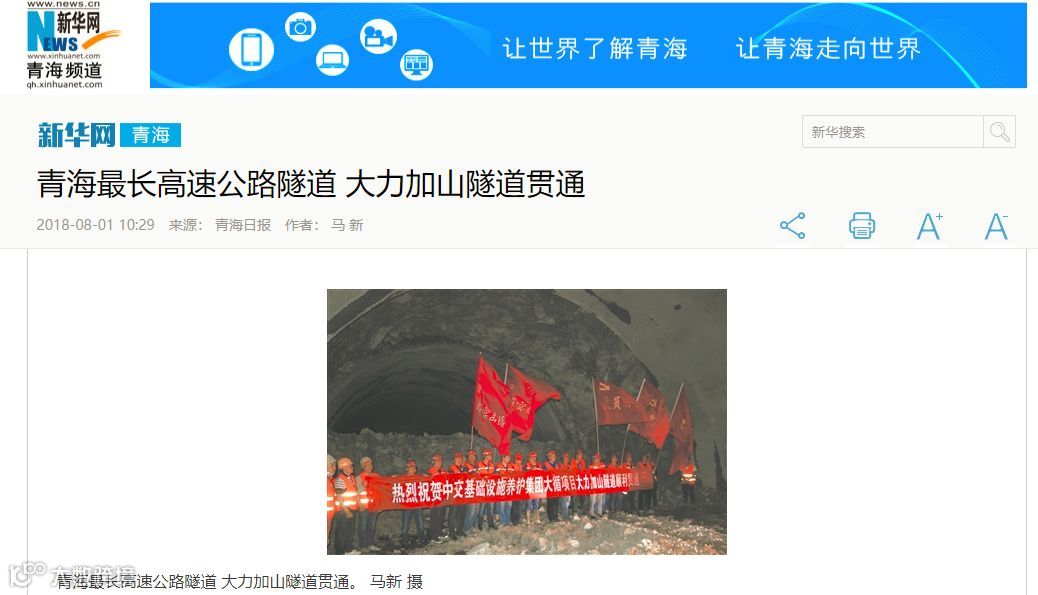Decrease font size with A- icon
Viewport: 1038px width, 595px height.
pyautogui.click(x=996, y=226)
